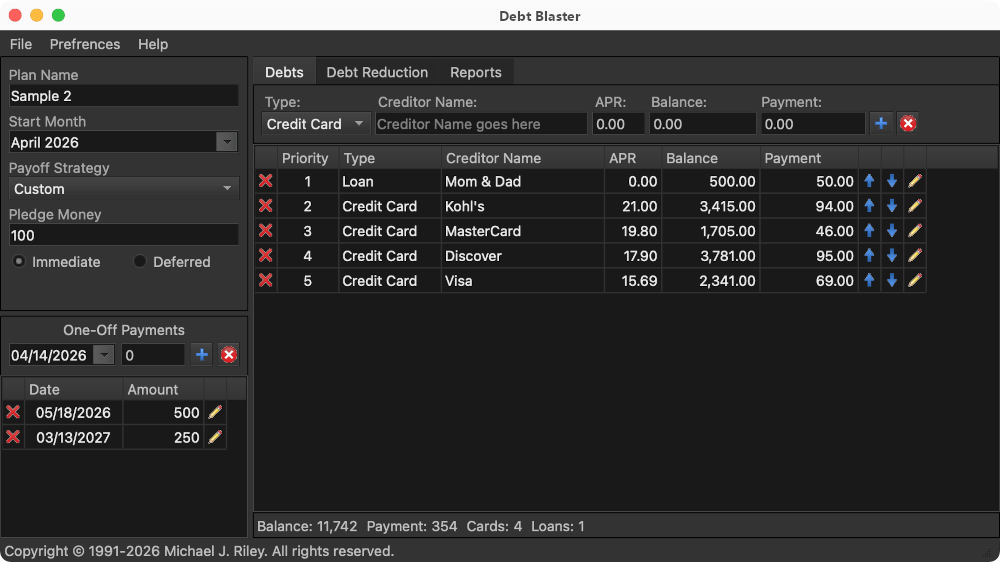Expand the Payoff Strategy combo box

[x=227, y=189]
